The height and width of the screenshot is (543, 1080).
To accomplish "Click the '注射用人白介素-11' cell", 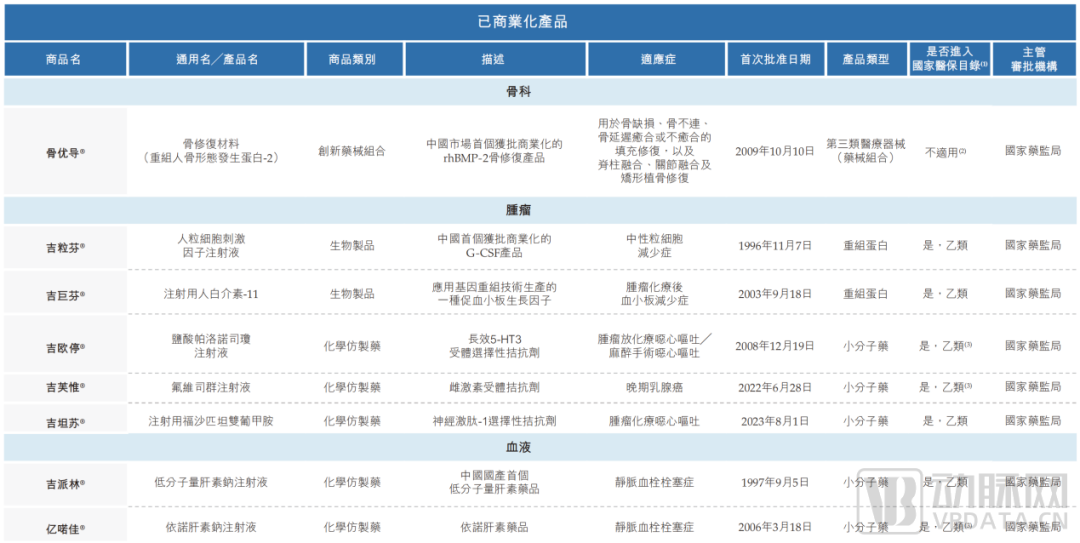I will [211, 294].
